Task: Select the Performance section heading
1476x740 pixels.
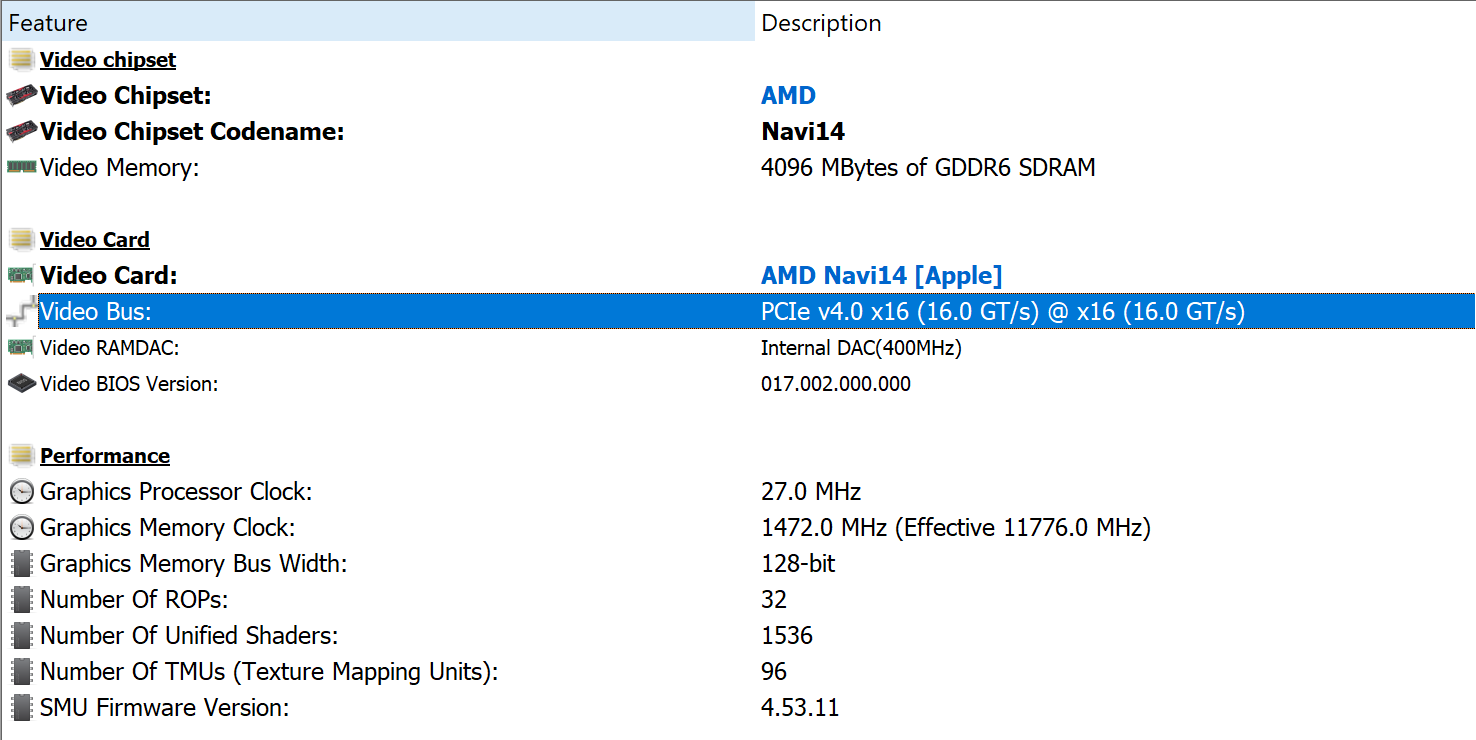Action: click(105, 456)
